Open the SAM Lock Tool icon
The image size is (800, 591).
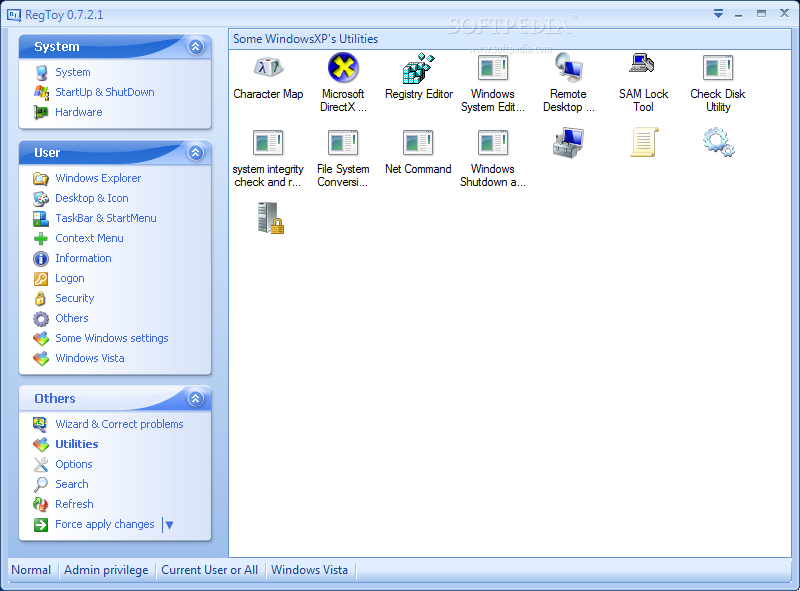click(642, 63)
